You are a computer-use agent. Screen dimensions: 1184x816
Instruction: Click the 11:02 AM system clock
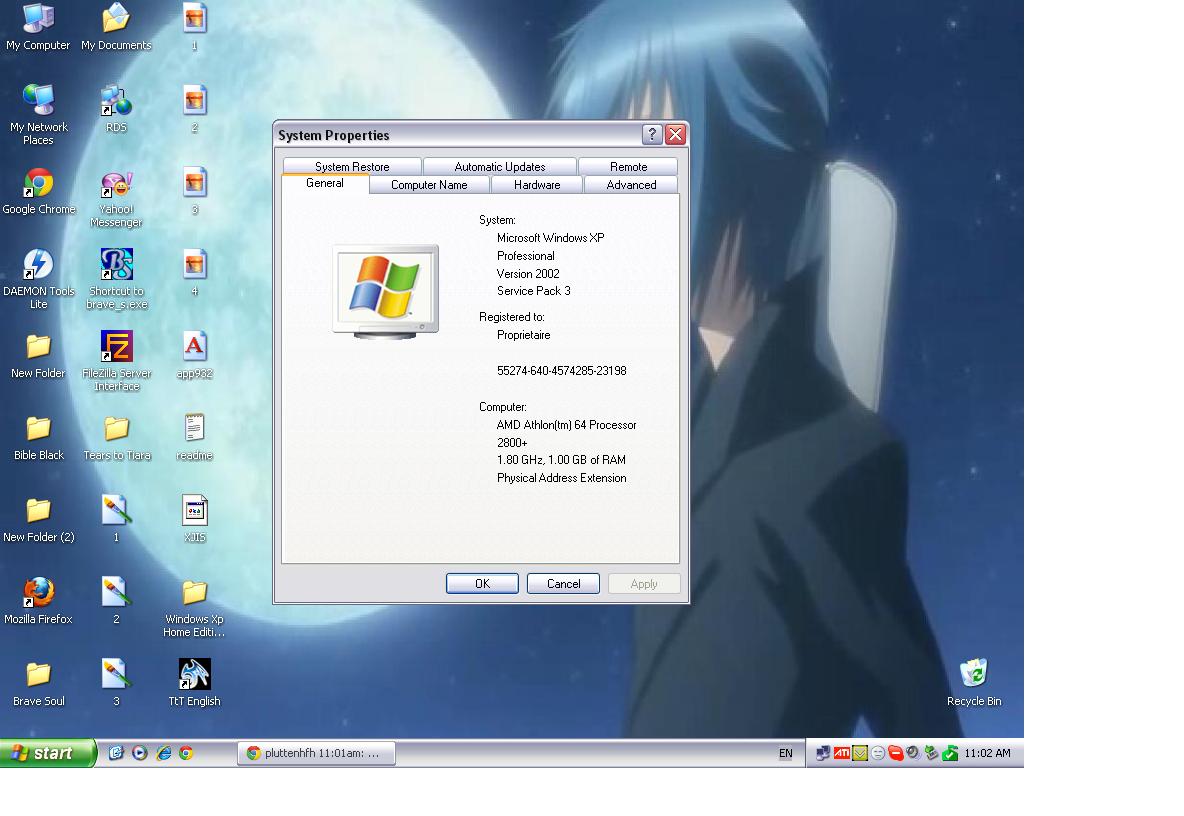pyautogui.click(x=987, y=753)
